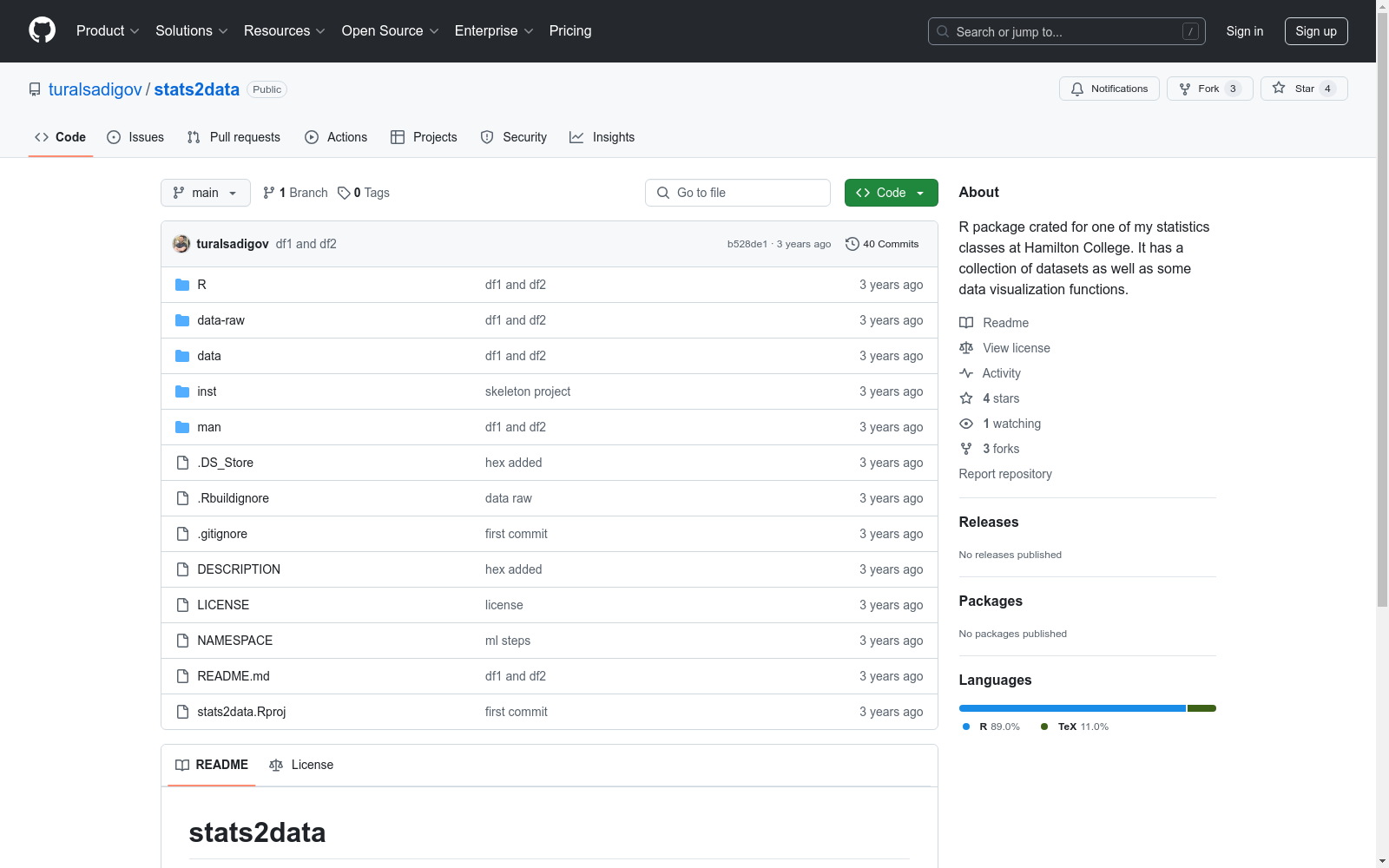The height and width of the screenshot is (868, 1389).
Task: Expand the Resources menu
Action: click(285, 30)
